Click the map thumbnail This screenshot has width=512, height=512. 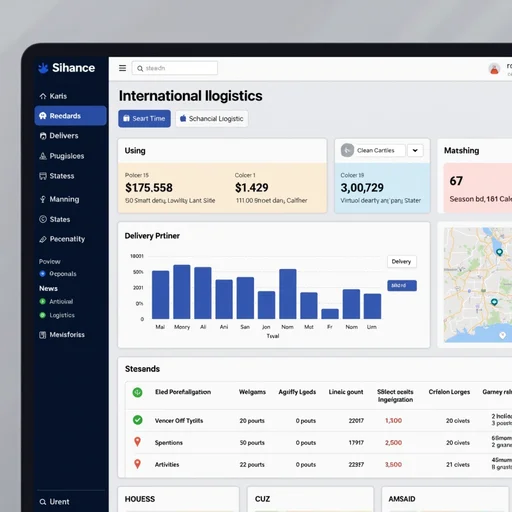[478, 285]
